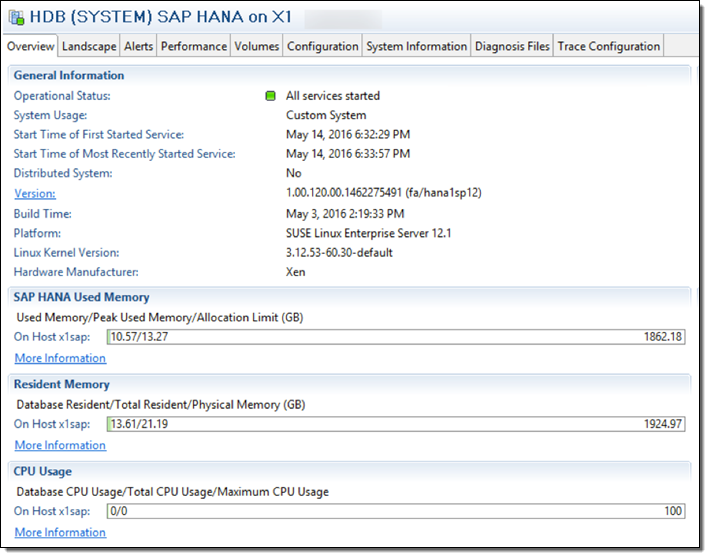Select the Trace Configuration tab
The height and width of the screenshot is (558, 710).
[608, 46]
